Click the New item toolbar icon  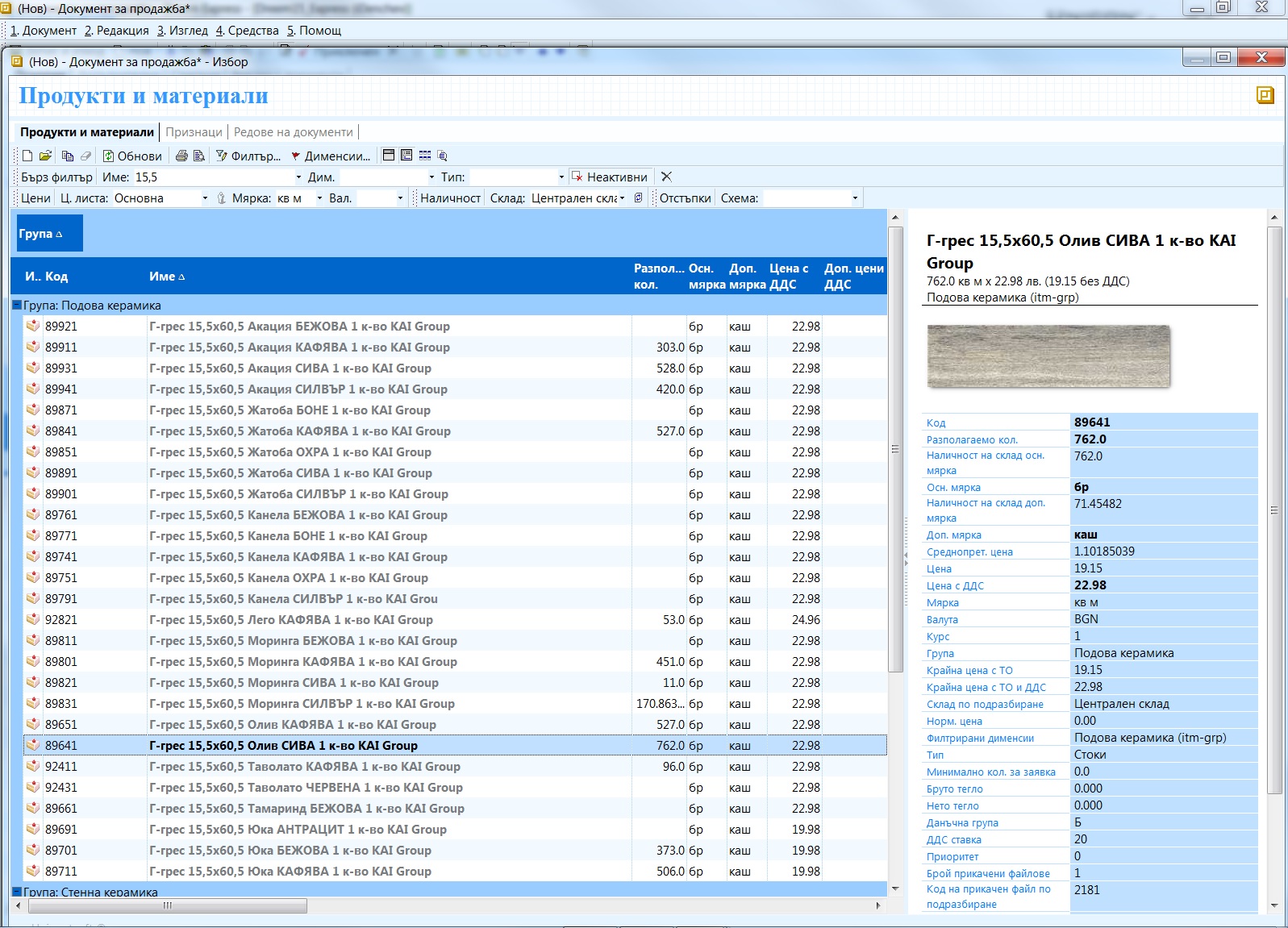tap(27, 156)
